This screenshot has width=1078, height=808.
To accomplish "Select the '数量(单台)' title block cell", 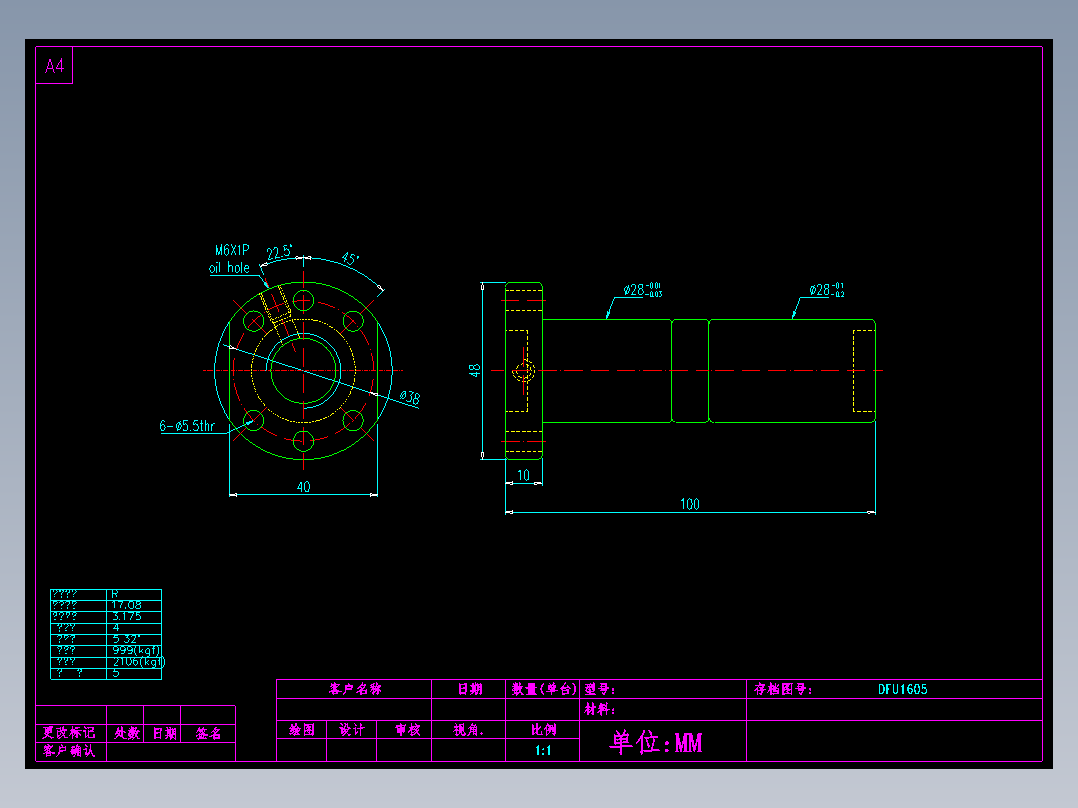I will coord(543,689).
